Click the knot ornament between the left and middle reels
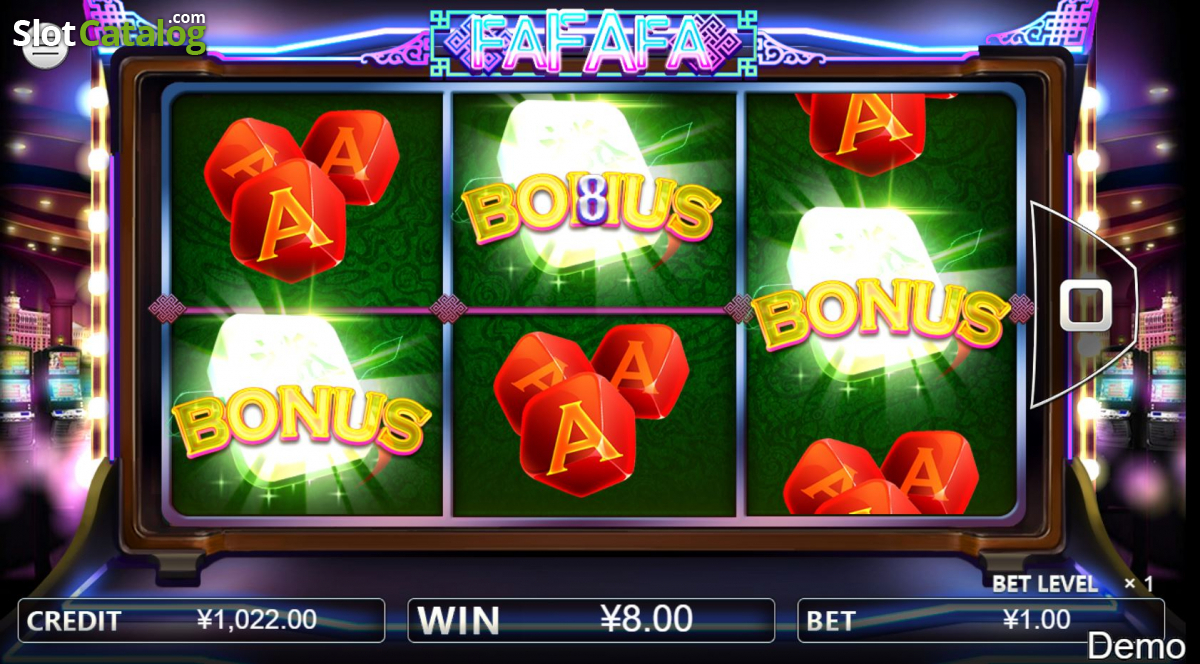Image resolution: width=1200 pixels, height=664 pixels. (x=446, y=307)
